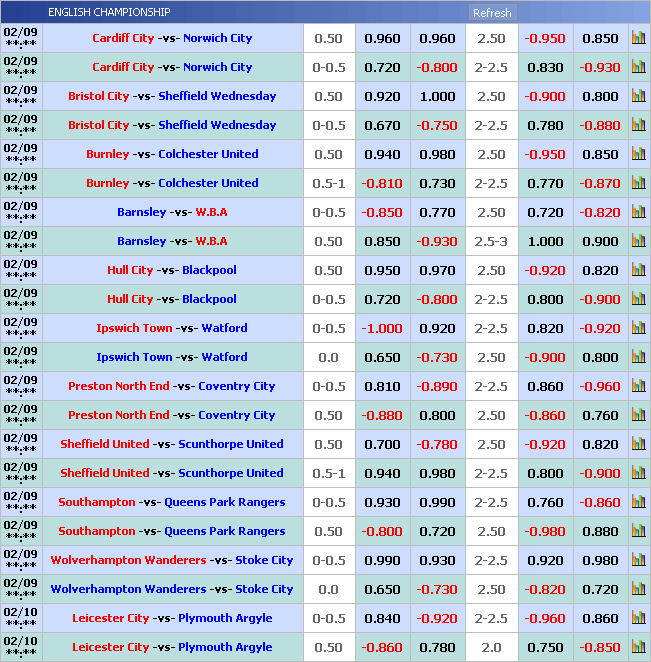Open chart icon for Bristol City 0-0.5 handicap row
Viewport: 651px width, 662px height.
638,126
